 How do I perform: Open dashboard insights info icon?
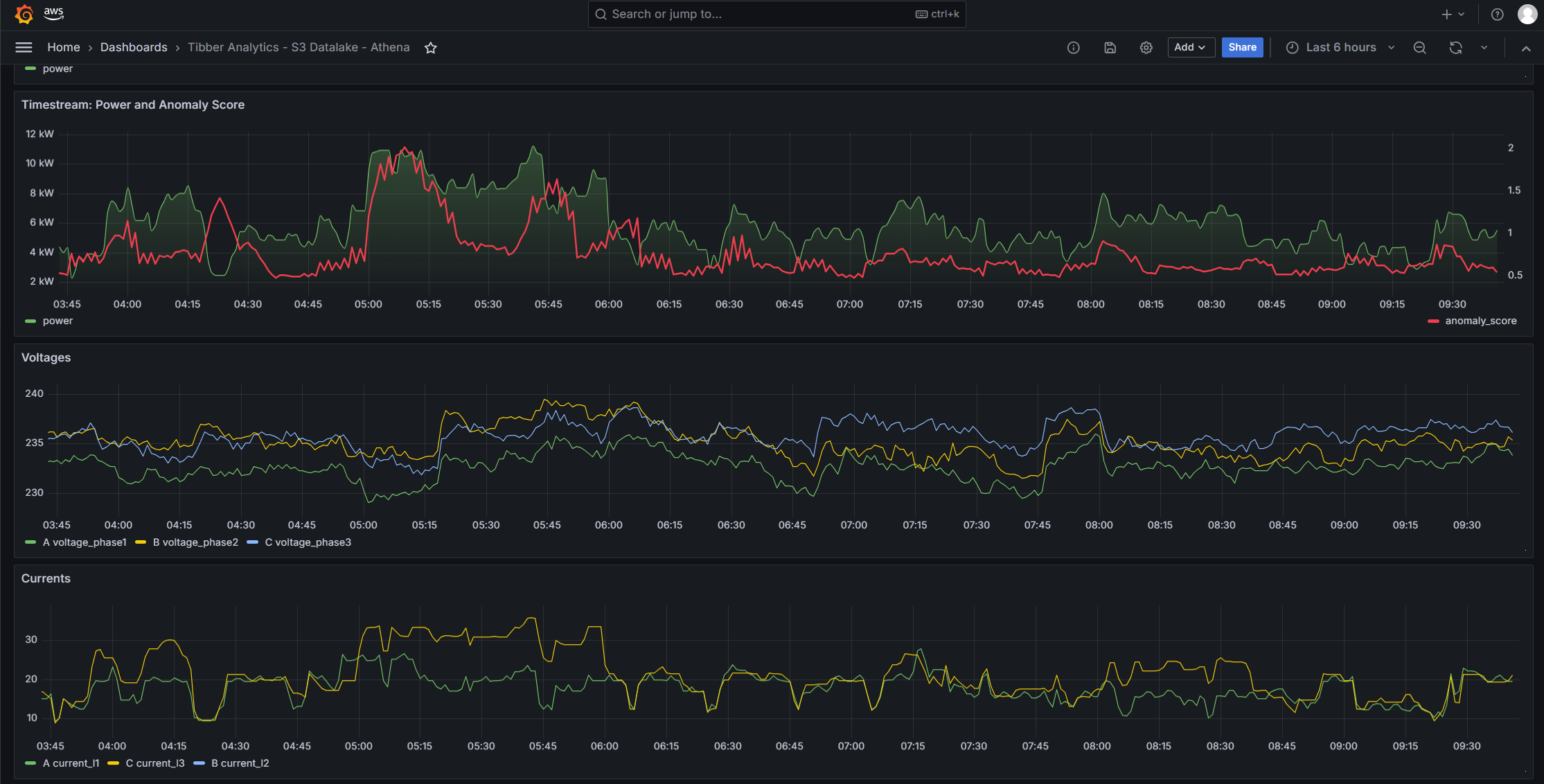(1073, 48)
